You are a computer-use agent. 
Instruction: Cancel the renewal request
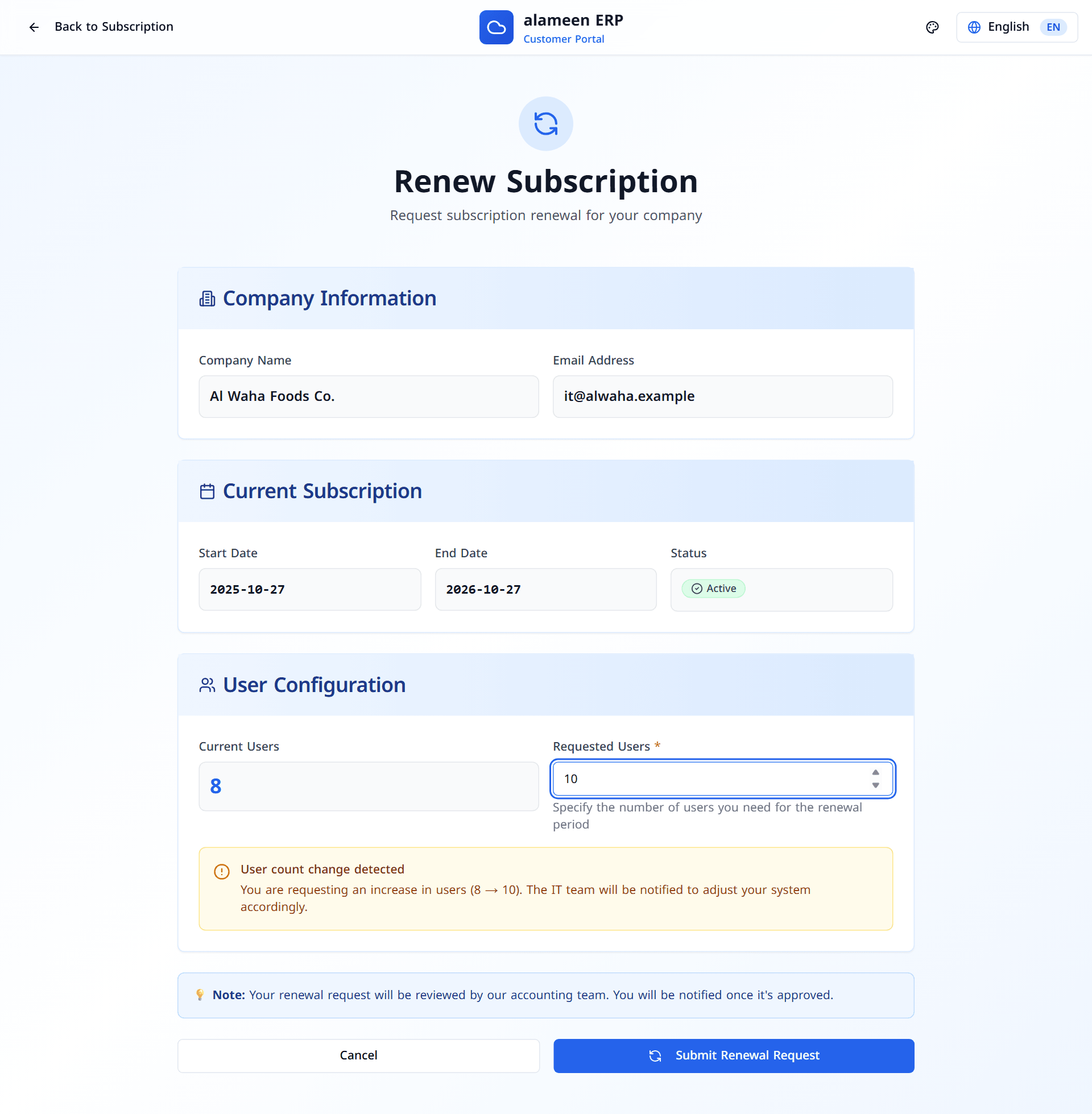coord(358,1055)
